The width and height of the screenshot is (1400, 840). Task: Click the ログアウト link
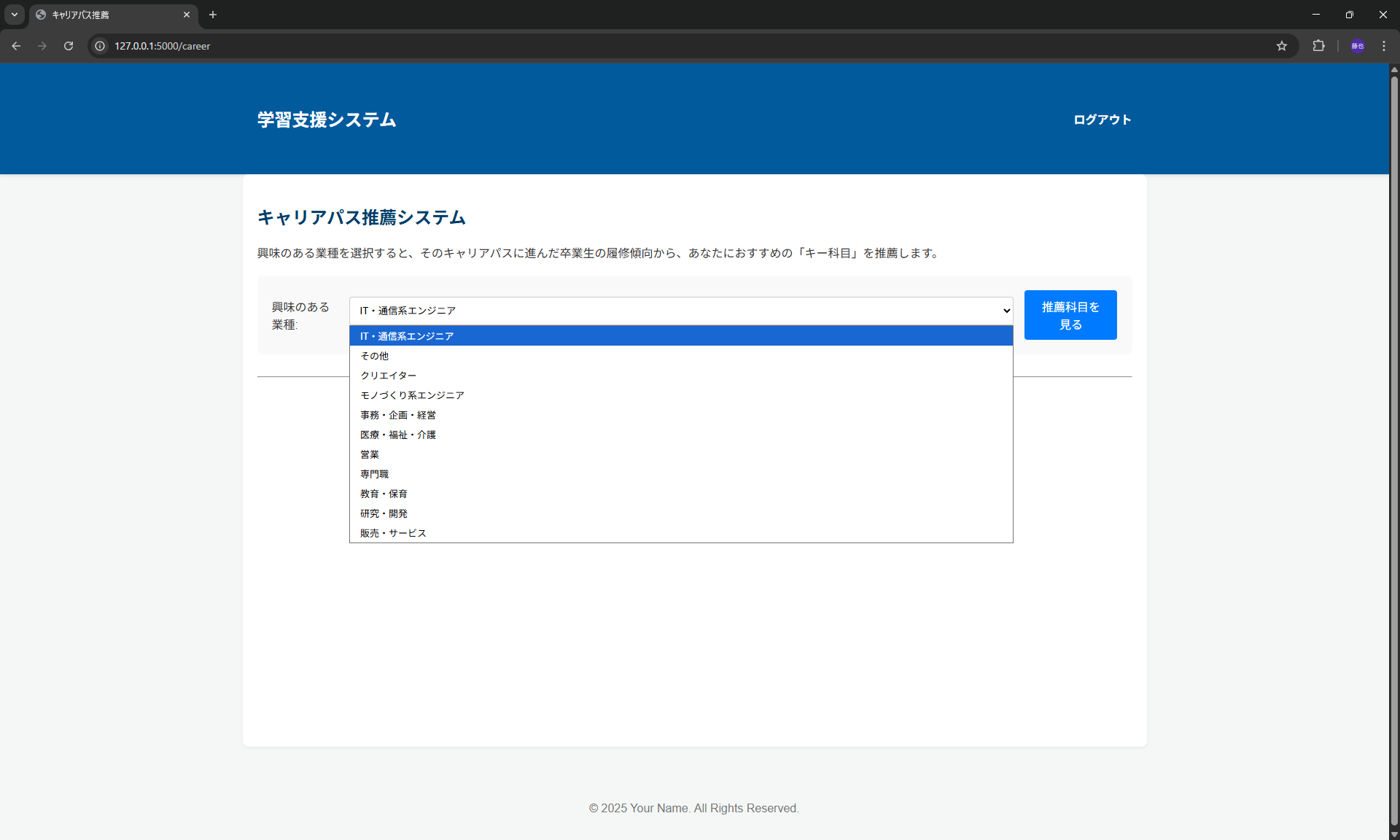click(1102, 120)
